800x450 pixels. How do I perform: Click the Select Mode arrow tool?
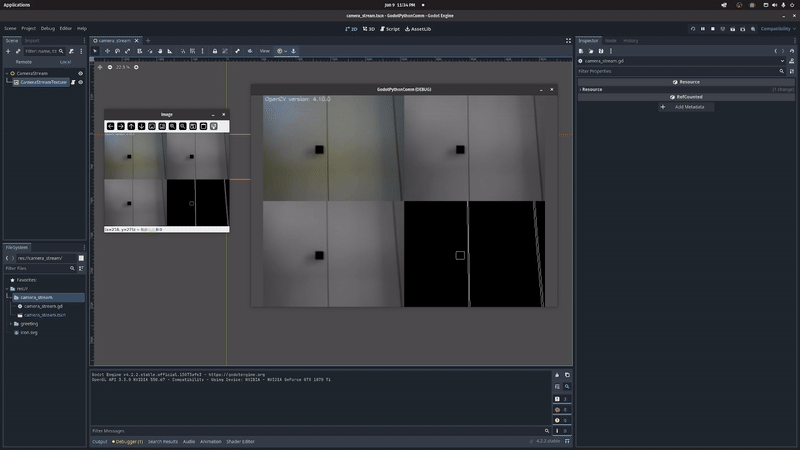[96, 51]
